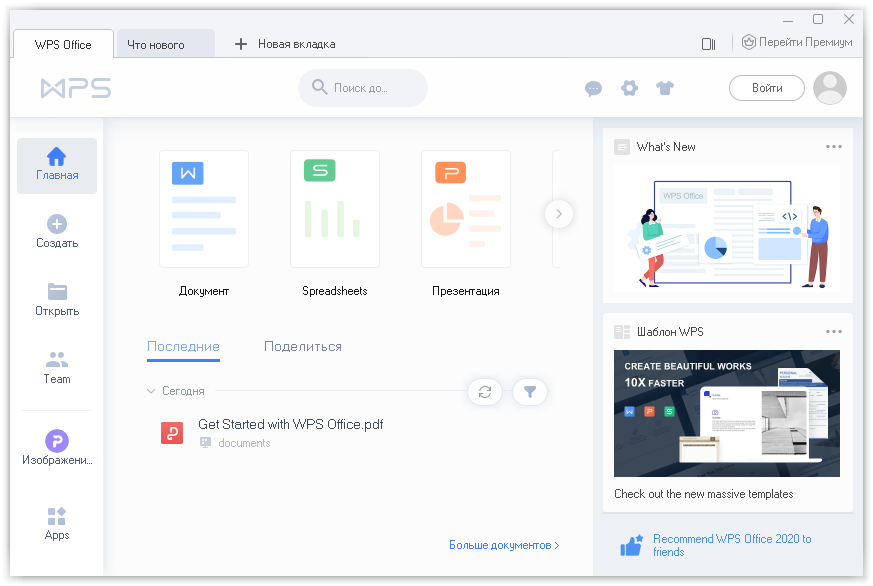Open the feedback message bubble icon
Viewport: 873px width, 586px height.
point(593,88)
